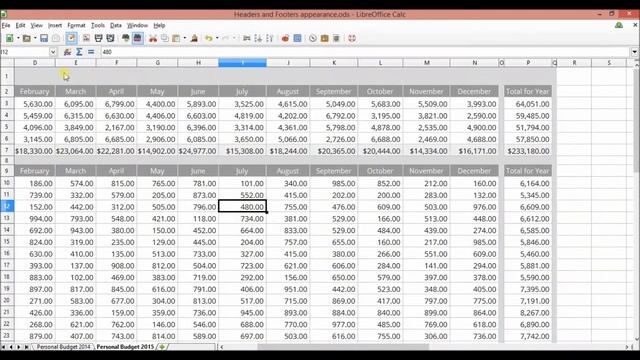
Task: Click the Copy icon
Action: click(164, 38)
